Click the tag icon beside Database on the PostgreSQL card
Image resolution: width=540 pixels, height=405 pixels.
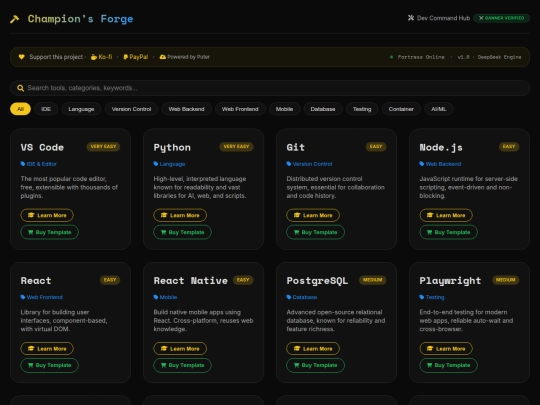(x=289, y=297)
